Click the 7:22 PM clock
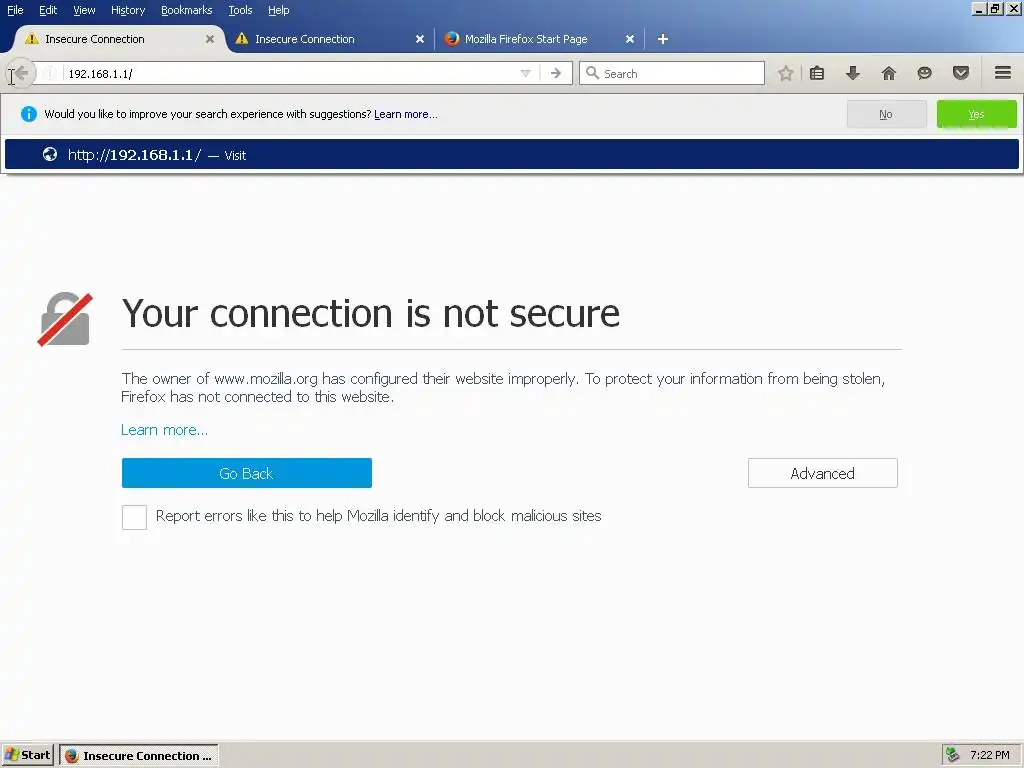The width and height of the screenshot is (1024, 768). click(x=989, y=755)
